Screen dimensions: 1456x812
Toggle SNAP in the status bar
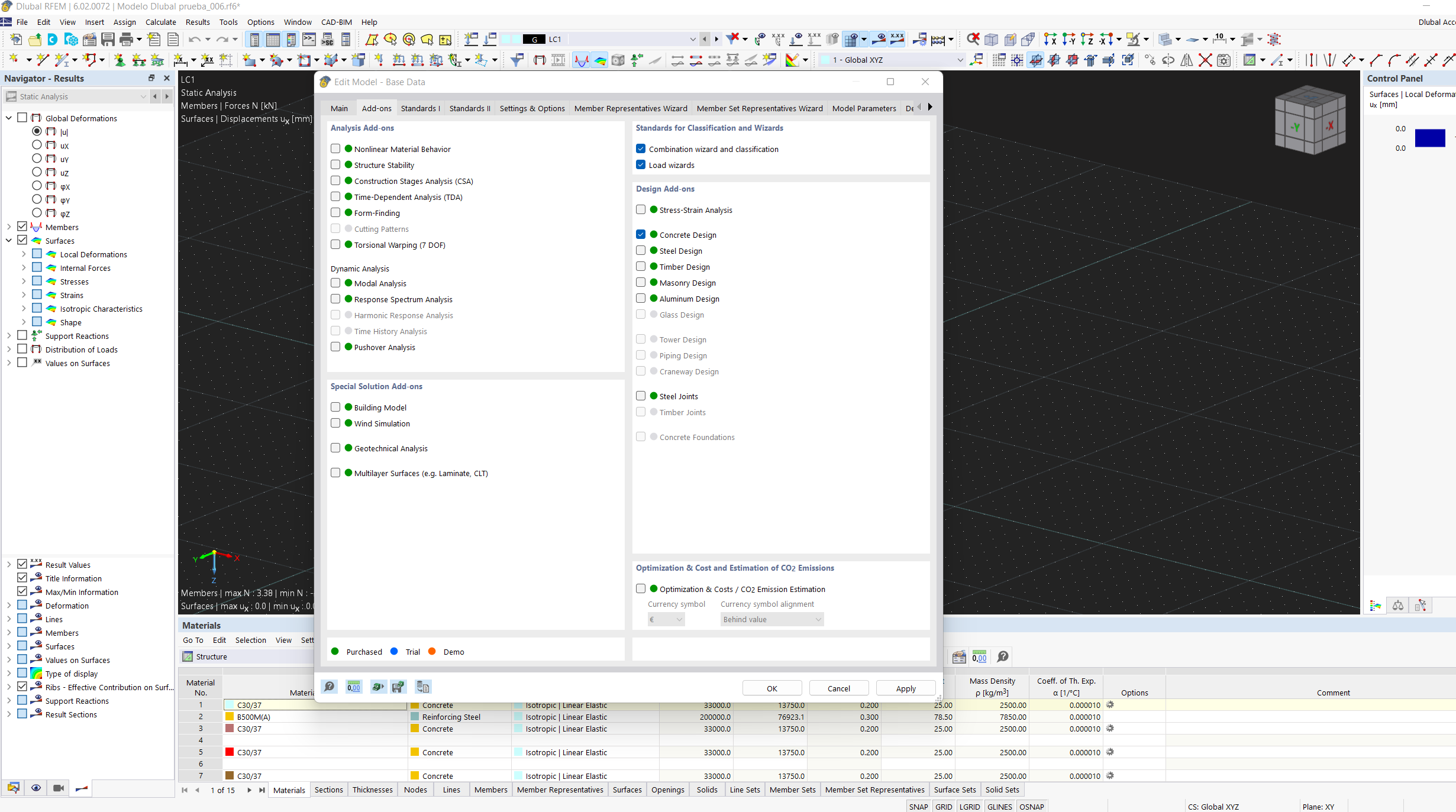(x=918, y=807)
